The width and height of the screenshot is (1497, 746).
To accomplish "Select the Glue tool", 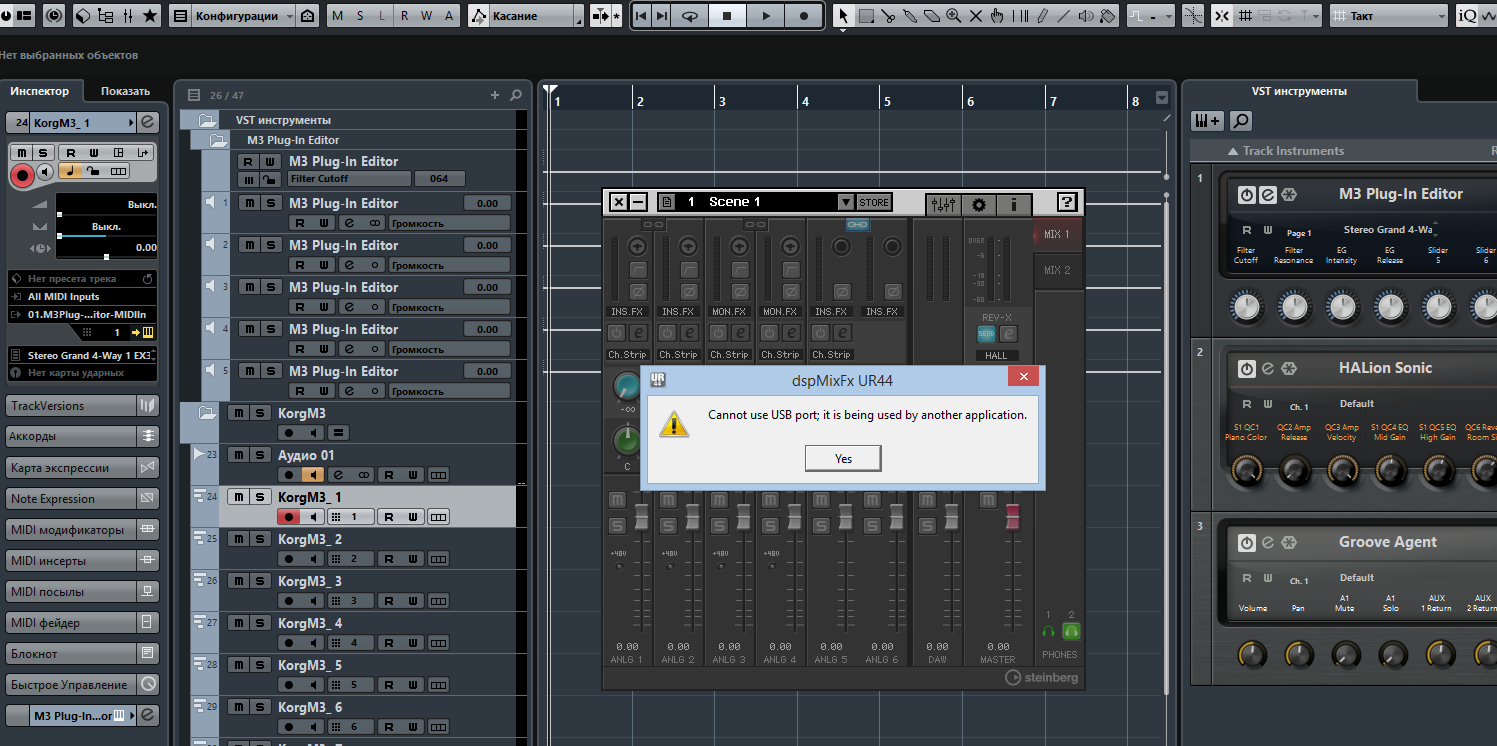I will click(x=910, y=16).
